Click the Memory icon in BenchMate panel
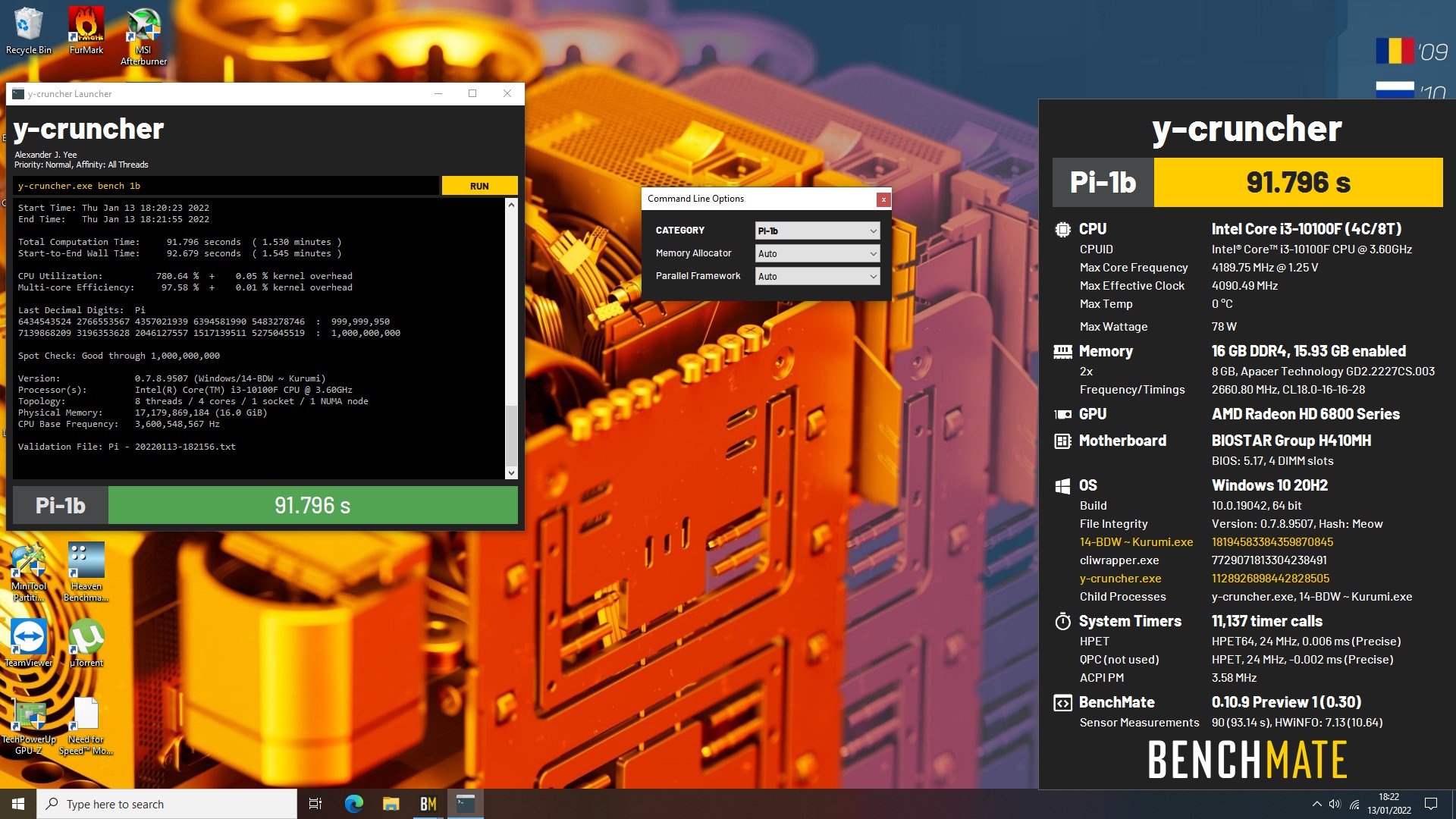The width and height of the screenshot is (1456, 819). click(x=1063, y=351)
